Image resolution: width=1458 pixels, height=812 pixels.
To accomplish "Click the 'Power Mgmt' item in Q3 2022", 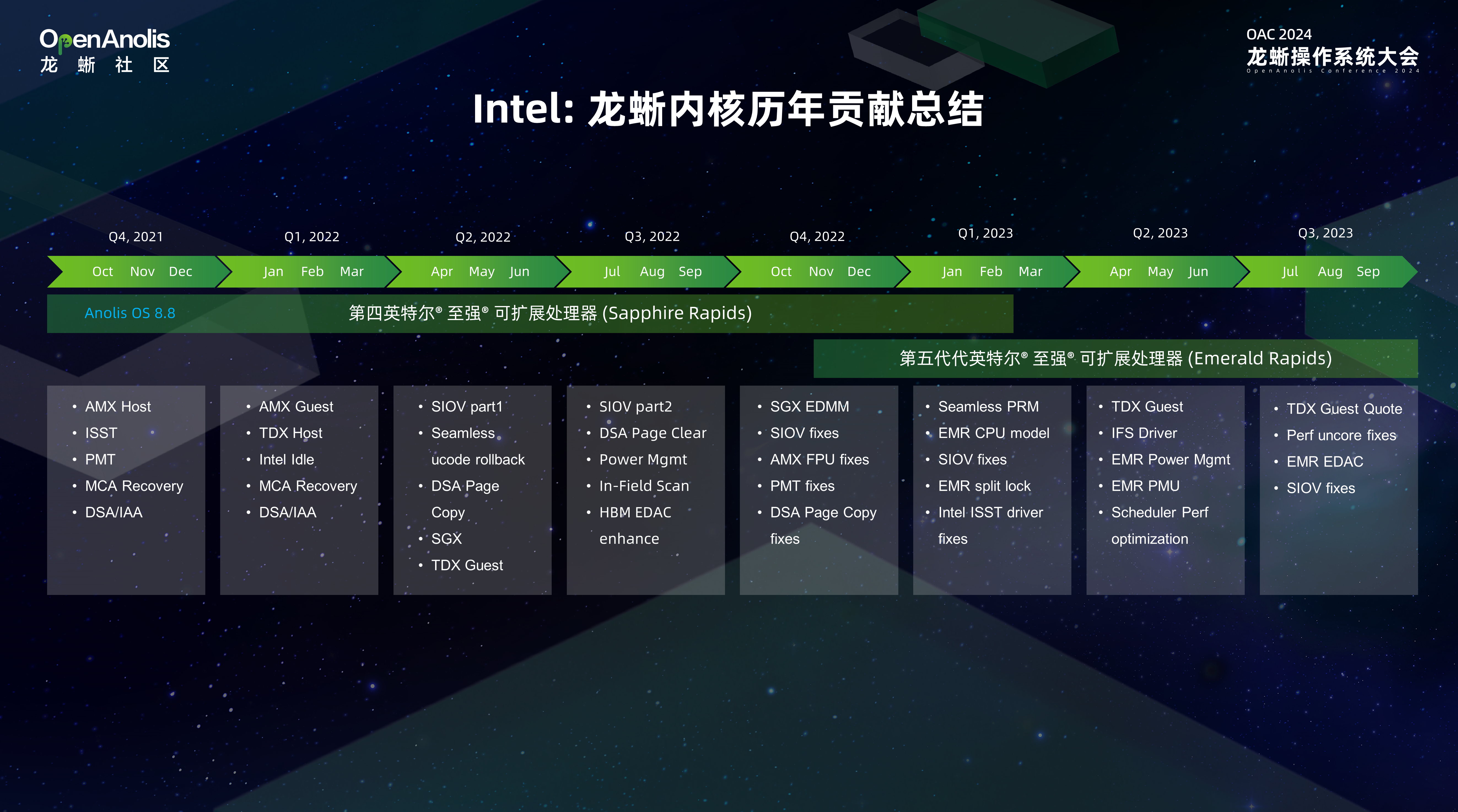I will 643,459.
